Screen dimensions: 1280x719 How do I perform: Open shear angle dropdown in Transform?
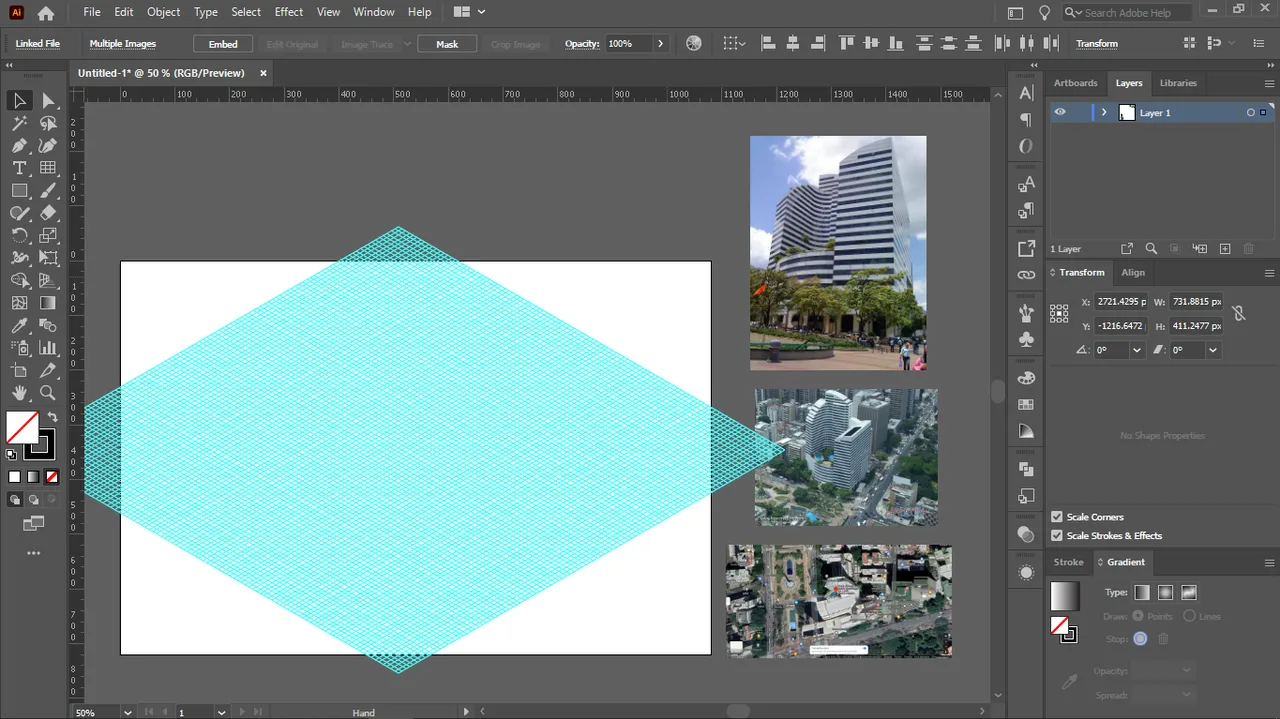[1212, 350]
